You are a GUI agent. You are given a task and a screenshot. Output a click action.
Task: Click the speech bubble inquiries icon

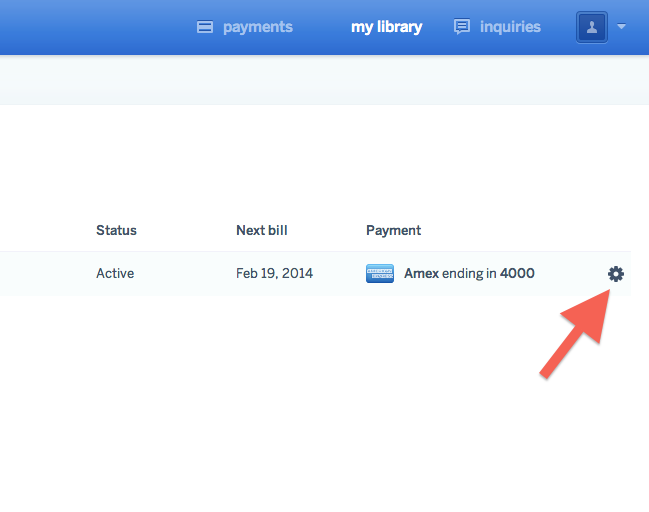(x=462, y=27)
